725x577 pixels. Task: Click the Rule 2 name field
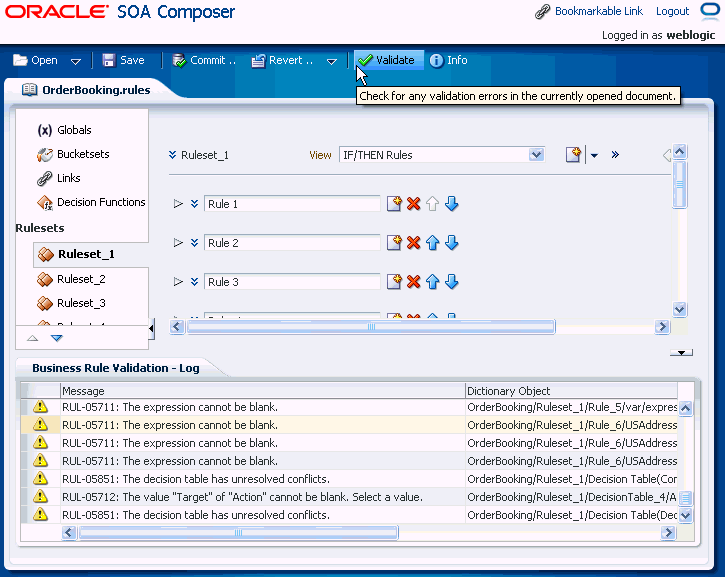tap(292, 243)
